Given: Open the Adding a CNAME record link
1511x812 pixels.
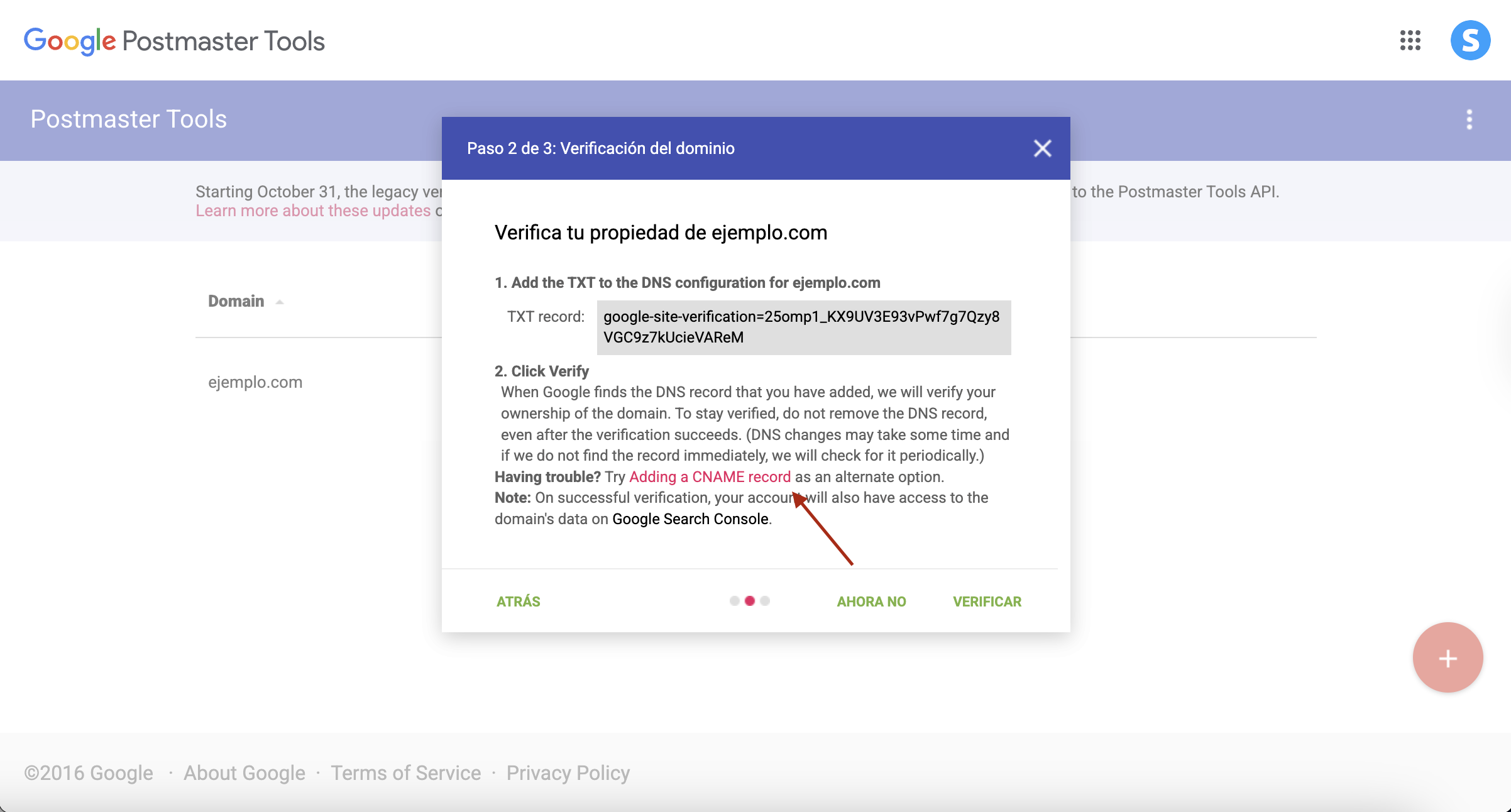Looking at the screenshot, I should click(710, 477).
